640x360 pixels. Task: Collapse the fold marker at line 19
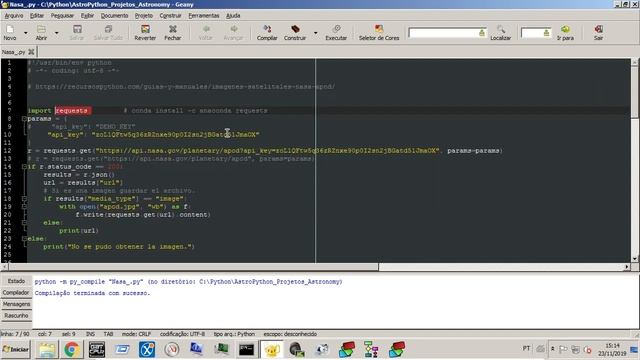[24, 207]
